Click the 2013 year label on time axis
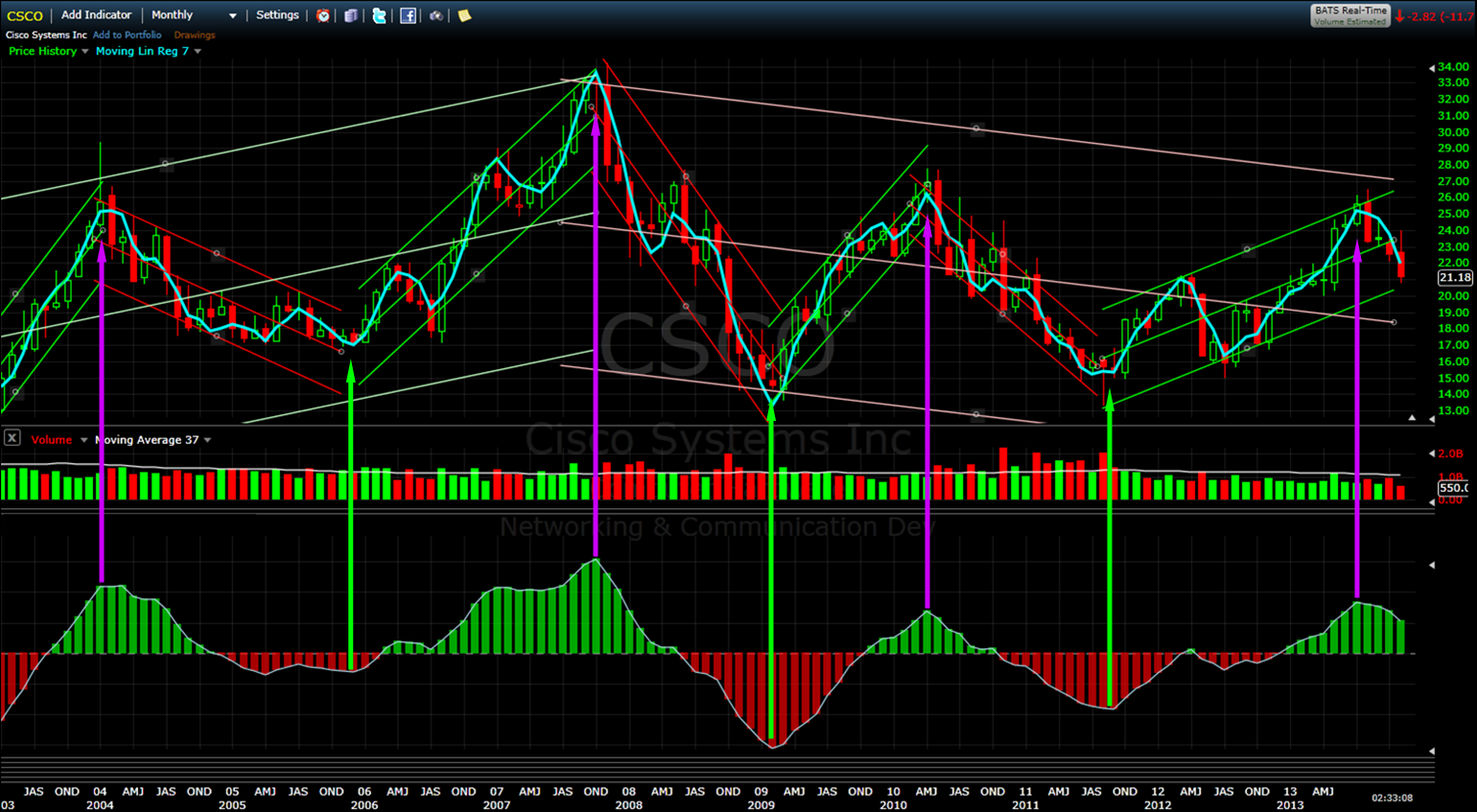 (1289, 805)
